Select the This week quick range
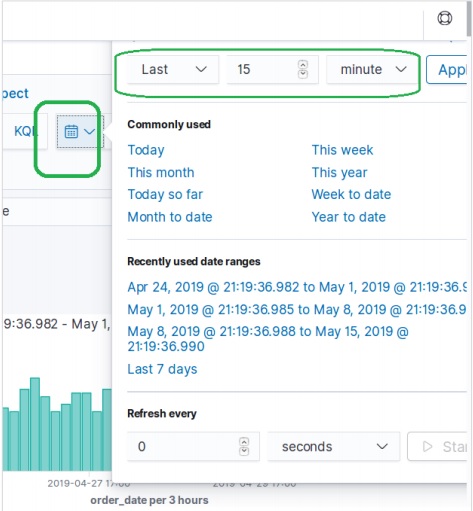The width and height of the screenshot is (473, 511). click(342, 150)
